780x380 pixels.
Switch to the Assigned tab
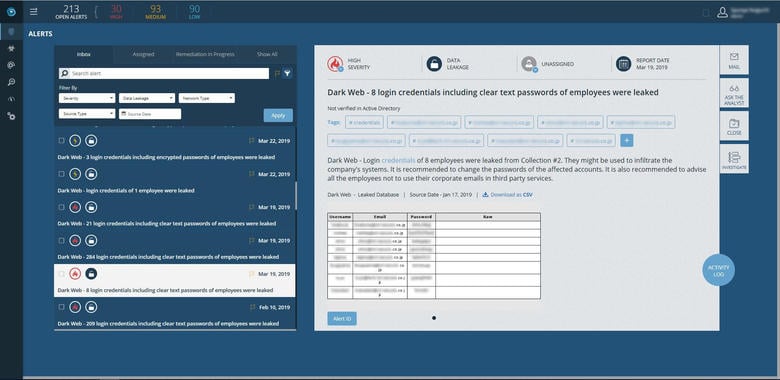point(143,54)
